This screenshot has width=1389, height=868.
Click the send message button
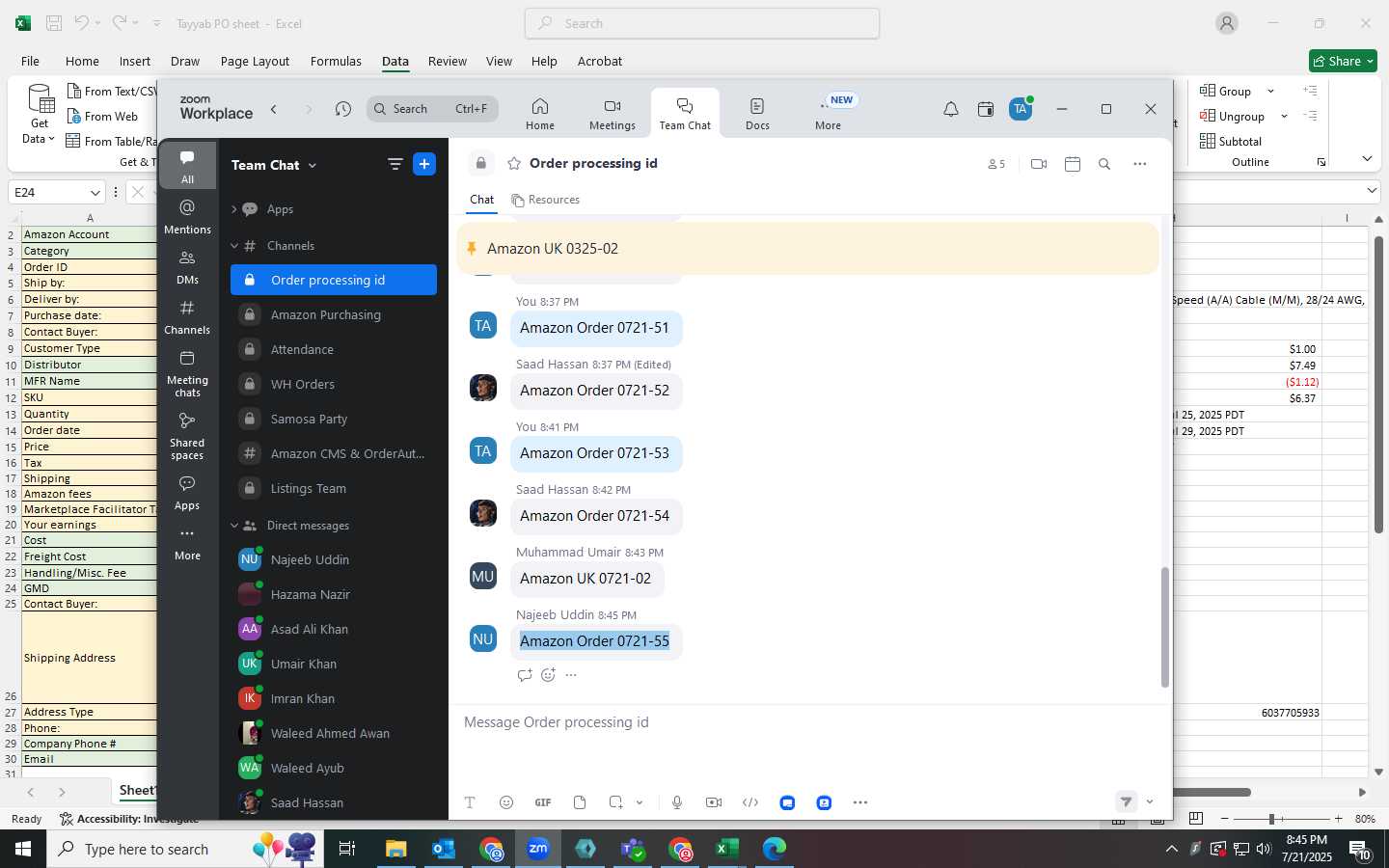(x=1126, y=801)
